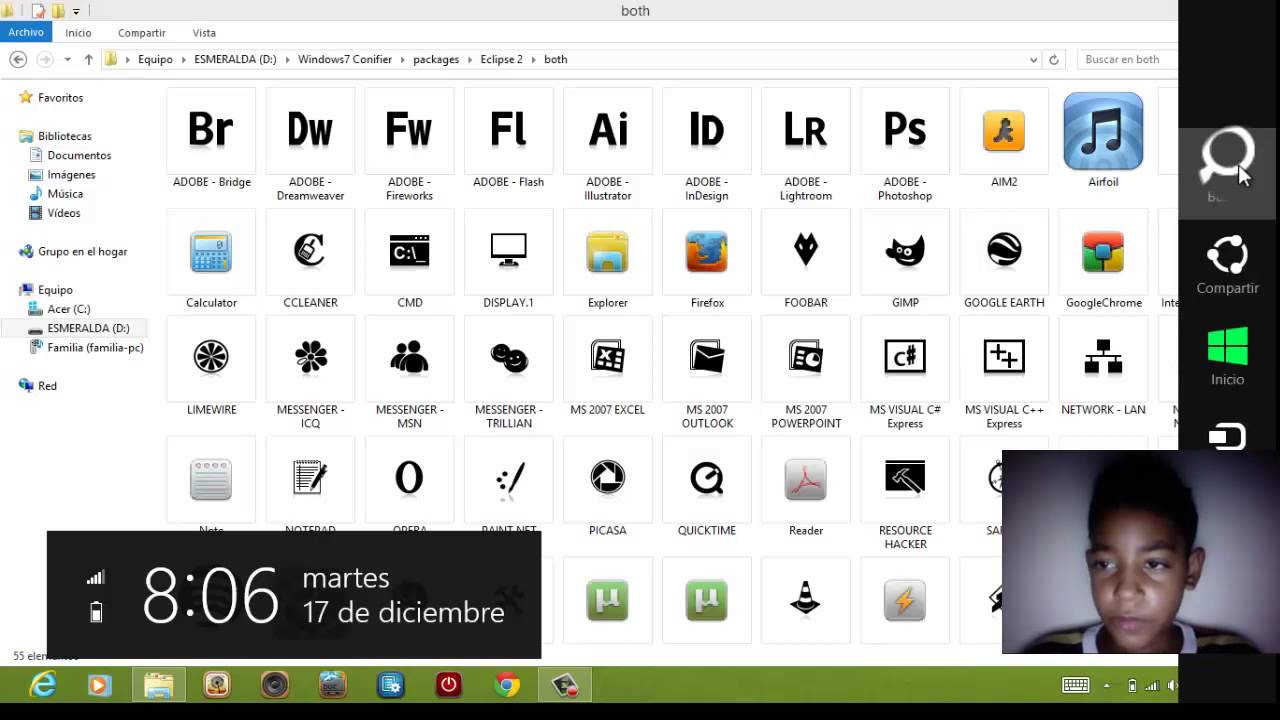Open Documentos library in navigation pane
The height and width of the screenshot is (720, 1280).
tap(79, 156)
